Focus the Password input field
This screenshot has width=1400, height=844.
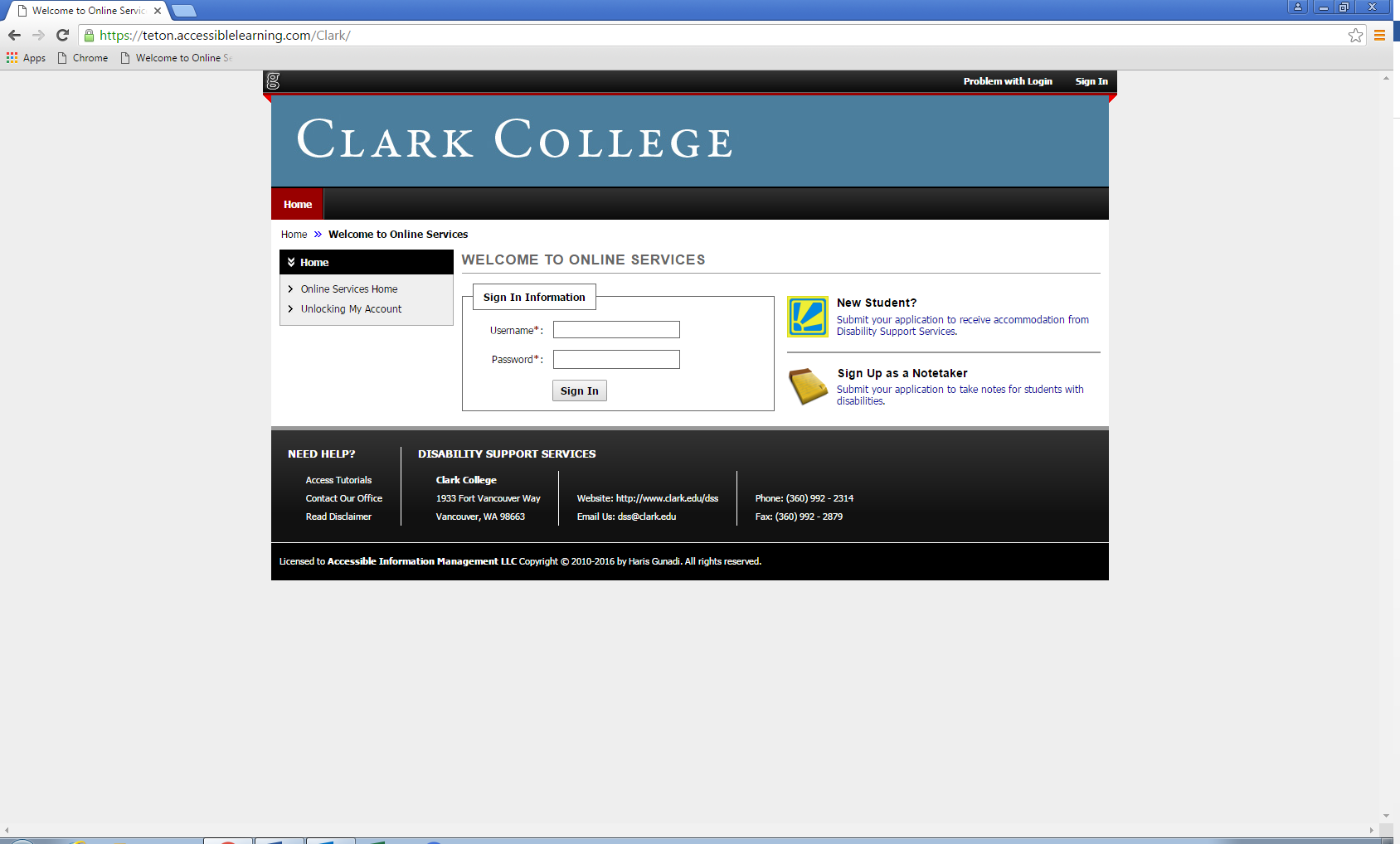point(616,359)
